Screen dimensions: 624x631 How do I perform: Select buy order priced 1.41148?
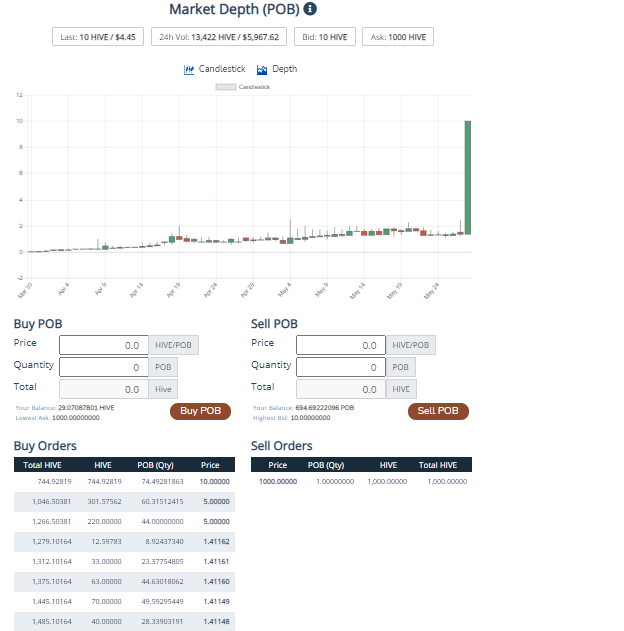coord(124,621)
